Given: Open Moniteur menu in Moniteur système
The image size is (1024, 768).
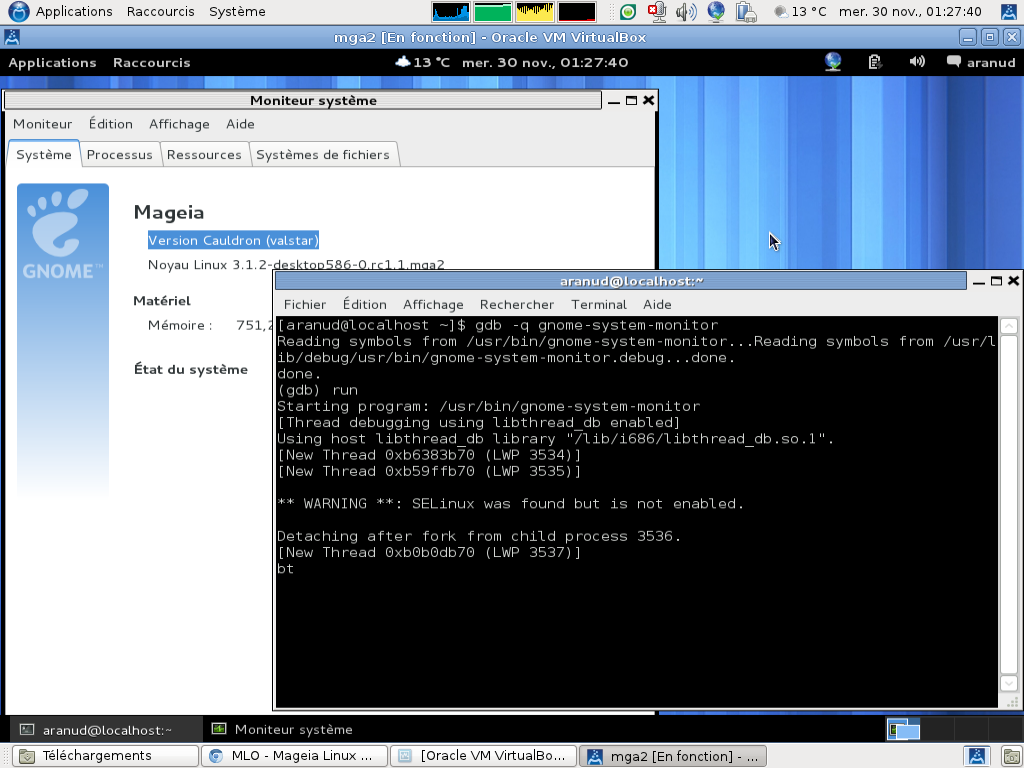Looking at the screenshot, I should pos(42,124).
